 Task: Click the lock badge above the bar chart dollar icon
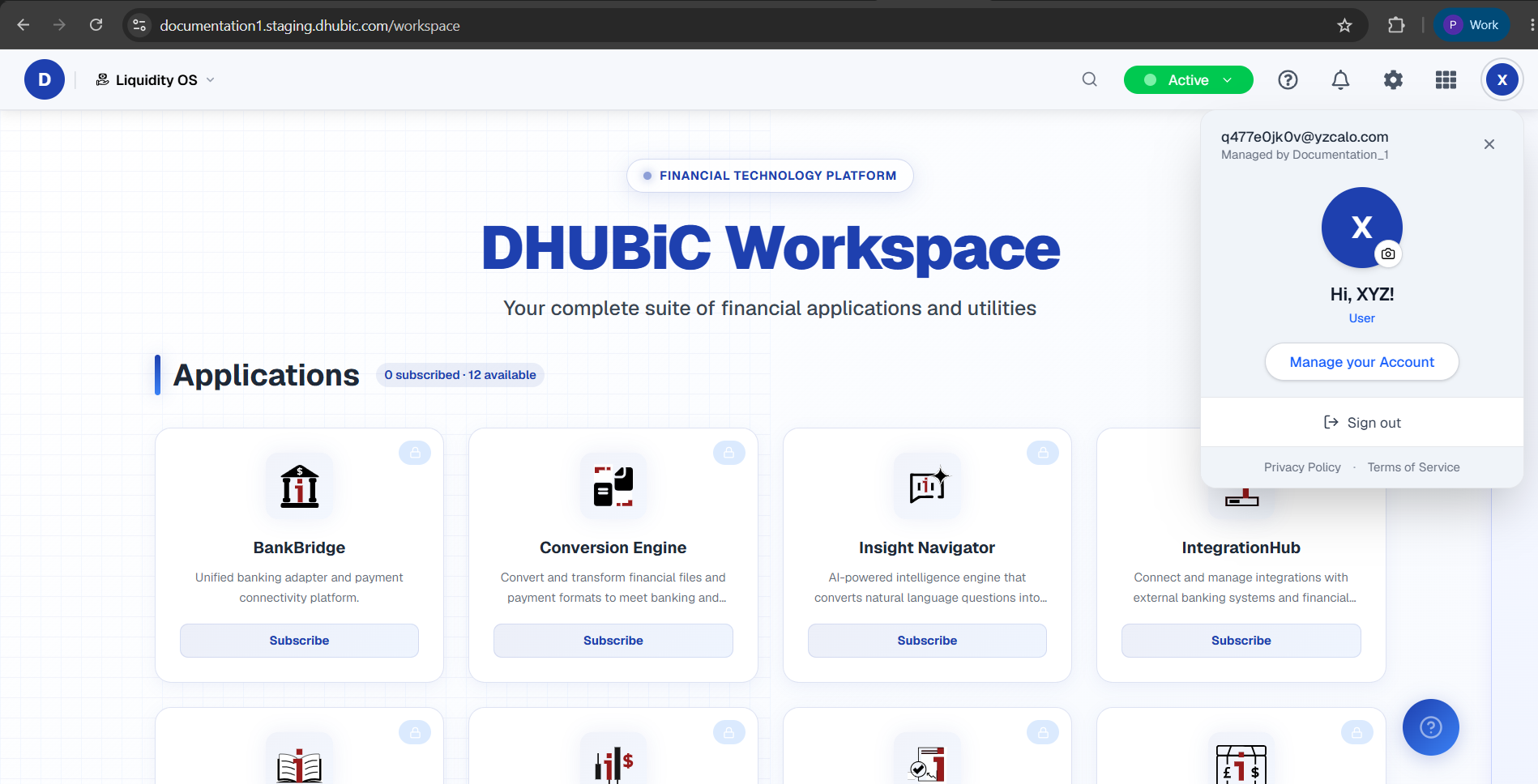click(x=728, y=732)
